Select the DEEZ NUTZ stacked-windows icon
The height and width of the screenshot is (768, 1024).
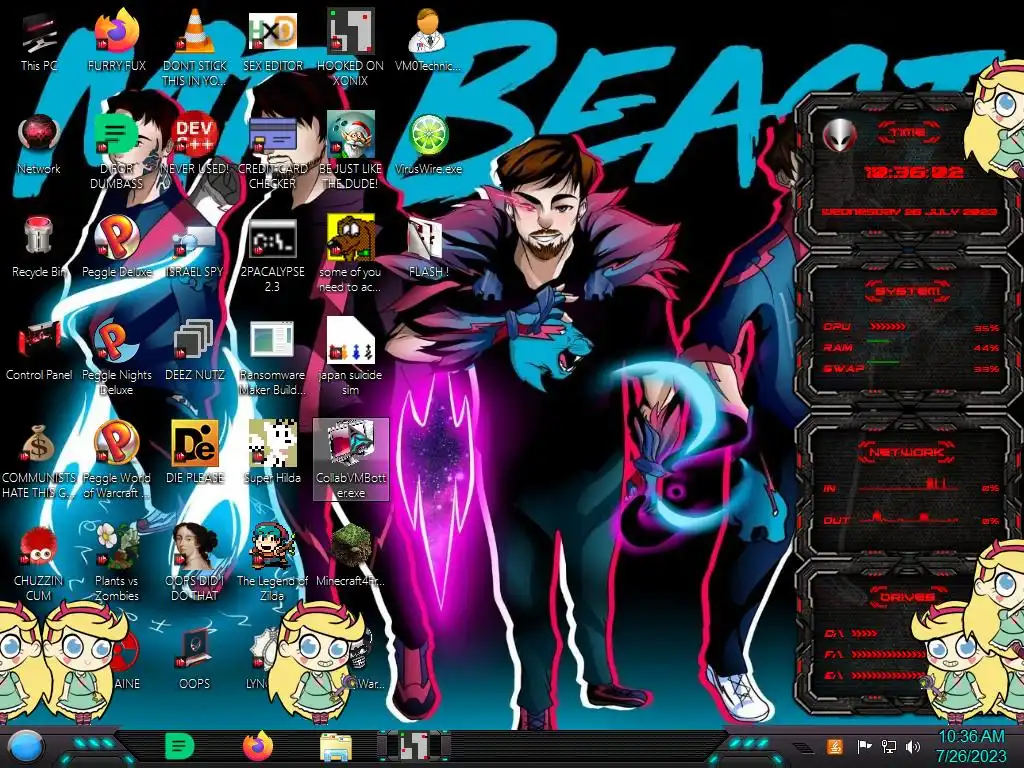[195, 351]
